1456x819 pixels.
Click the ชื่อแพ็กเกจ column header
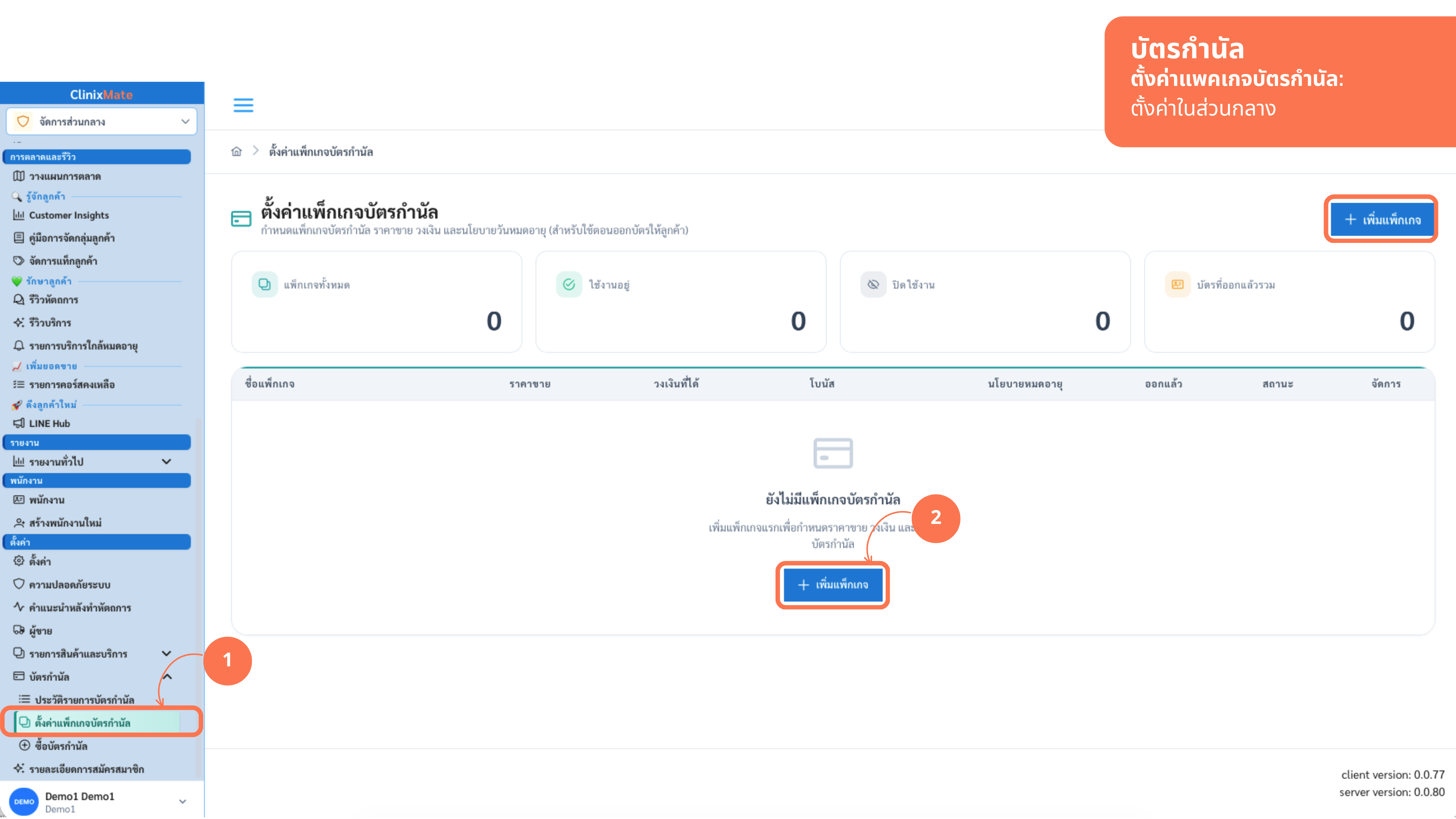(x=270, y=384)
